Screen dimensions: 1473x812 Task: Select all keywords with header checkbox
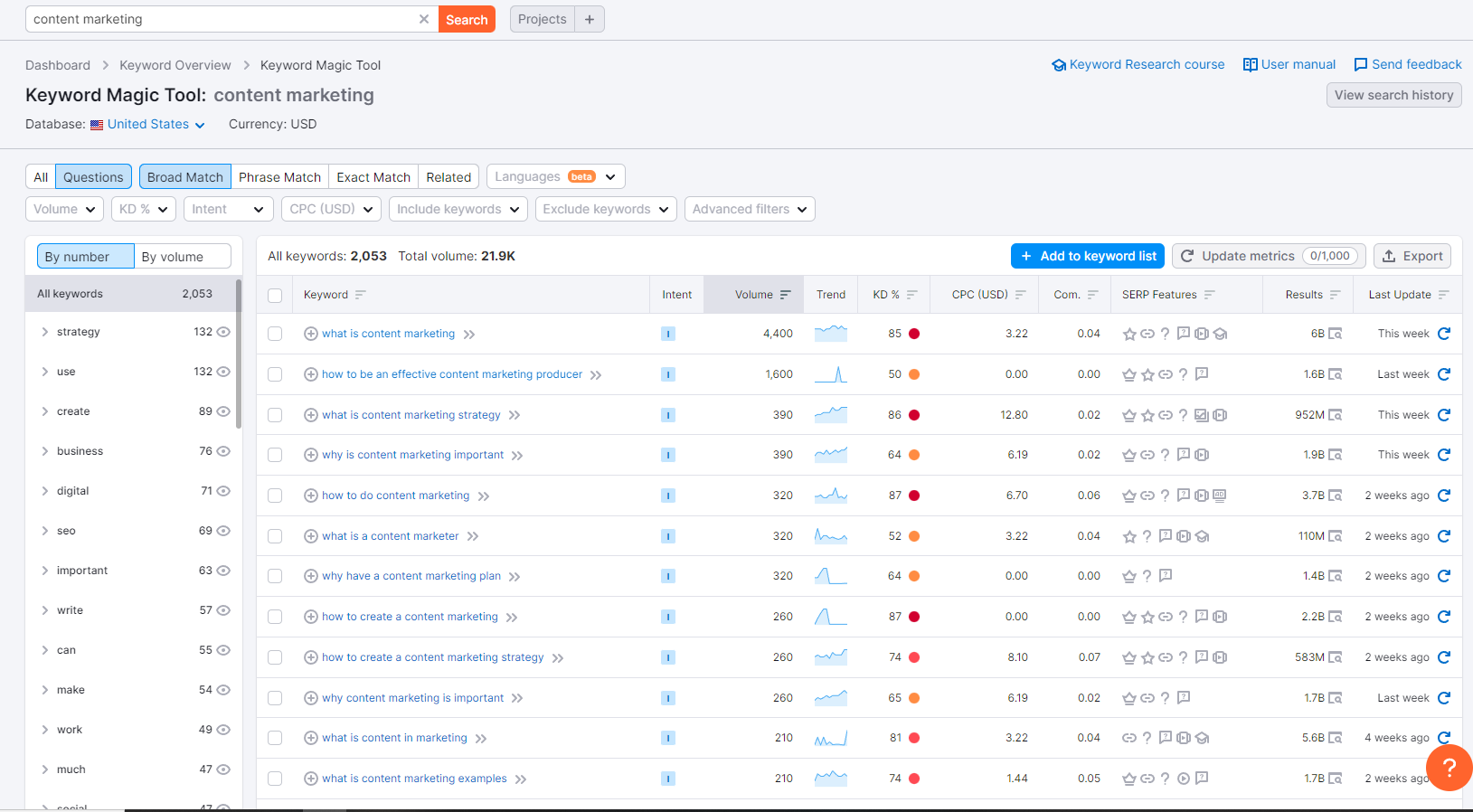[275, 295]
